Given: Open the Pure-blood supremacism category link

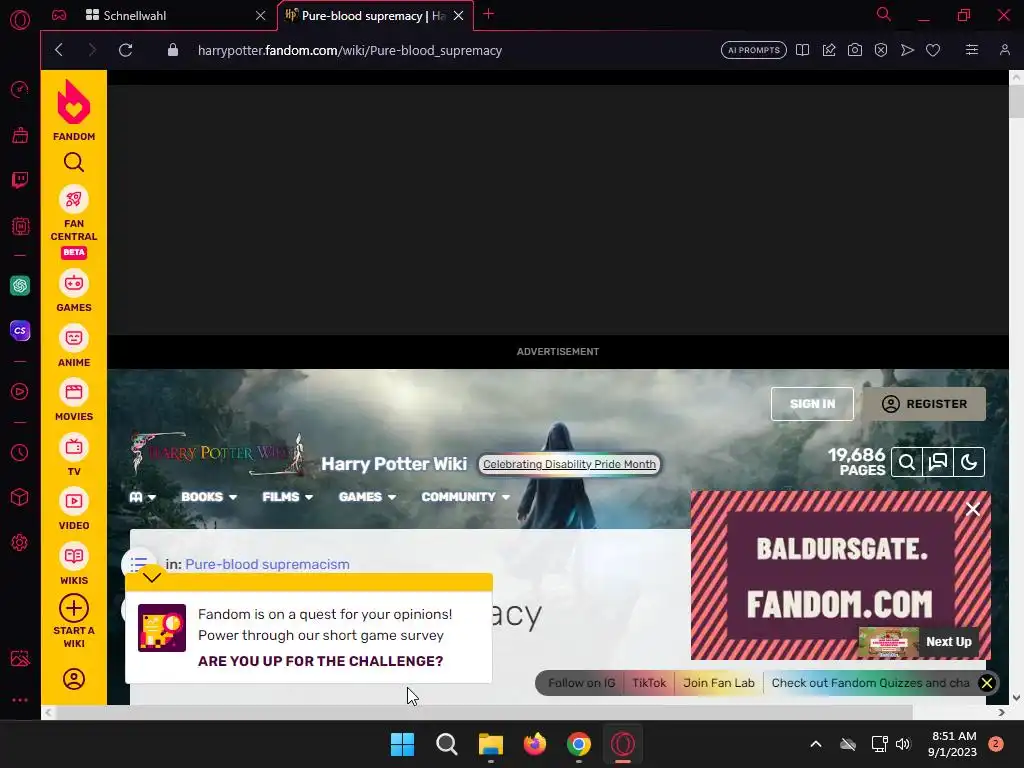Looking at the screenshot, I should click(267, 564).
